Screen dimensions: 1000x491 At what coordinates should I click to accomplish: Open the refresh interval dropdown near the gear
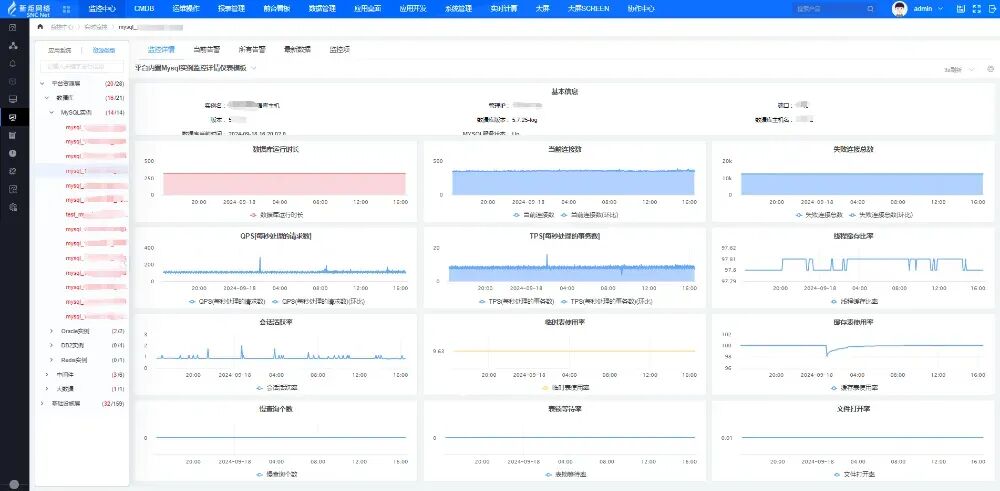pyautogui.click(x=959, y=70)
